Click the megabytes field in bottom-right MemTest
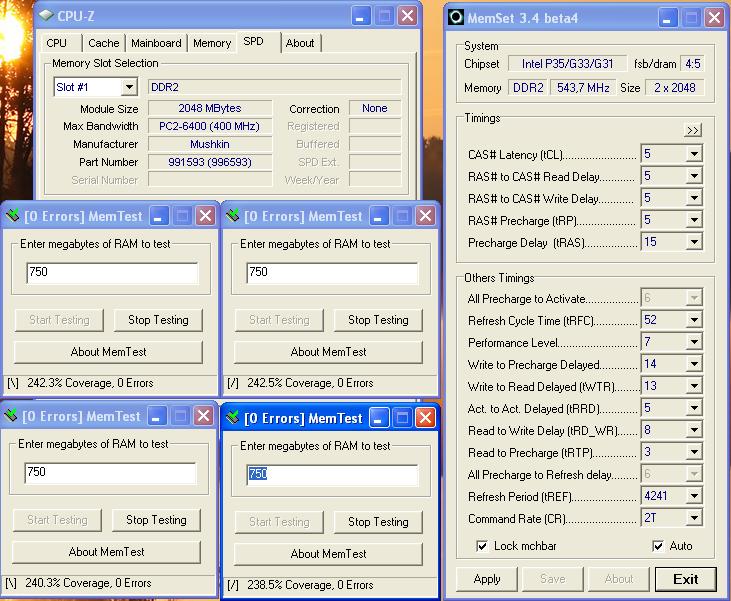 point(332,474)
